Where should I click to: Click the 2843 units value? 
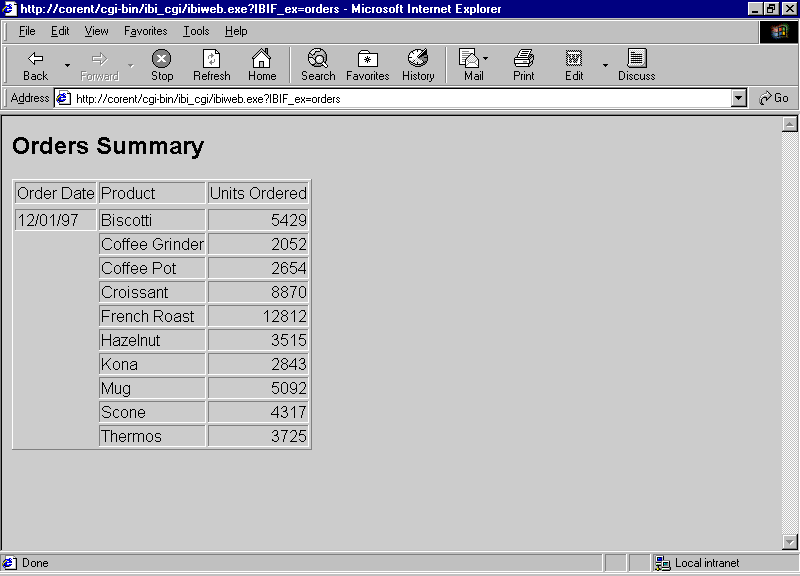click(x=289, y=364)
